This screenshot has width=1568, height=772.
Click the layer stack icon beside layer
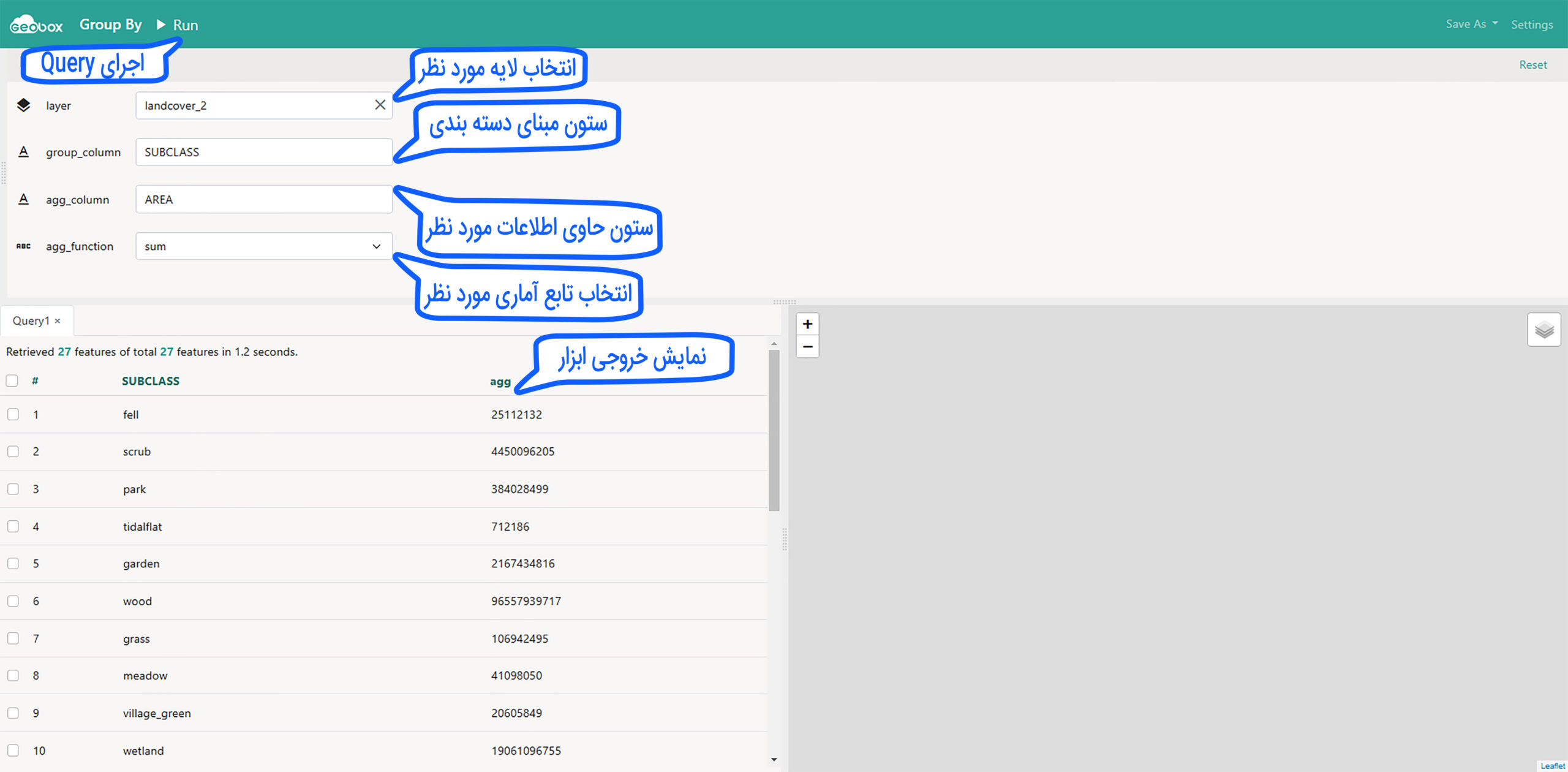point(23,105)
